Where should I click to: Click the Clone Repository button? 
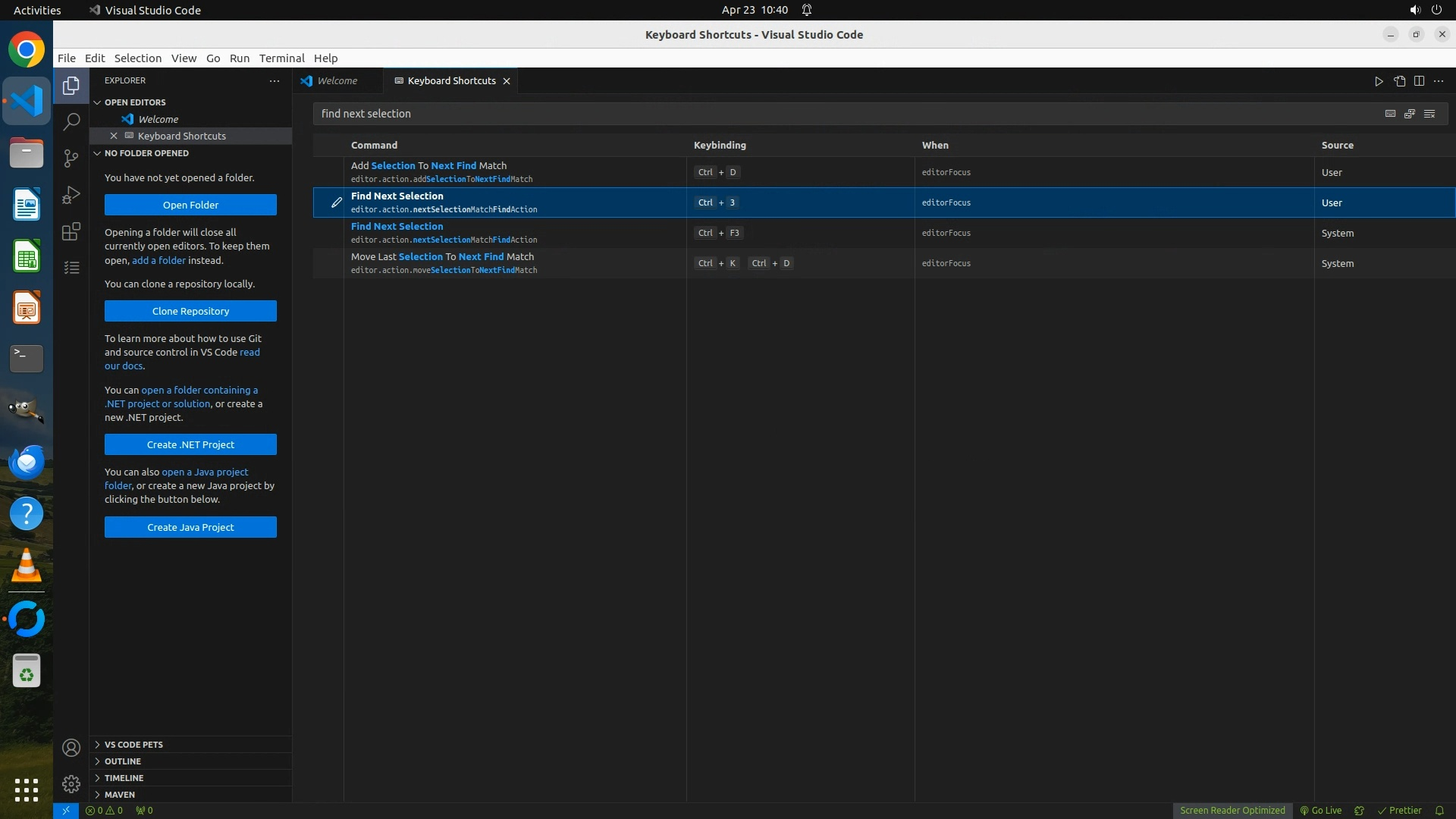pyautogui.click(x=190, y=311)
